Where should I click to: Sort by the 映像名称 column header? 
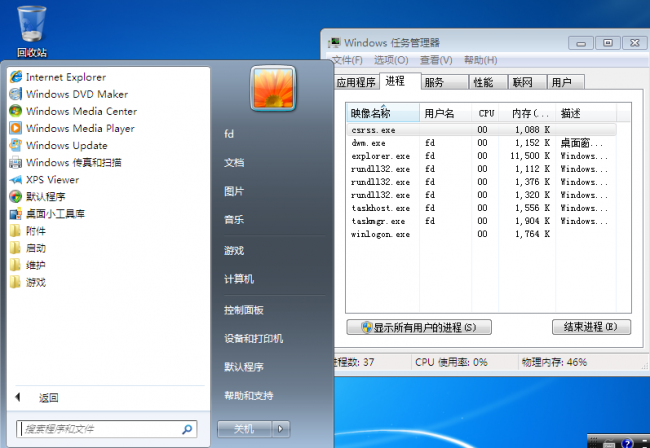[x=383, y=113]
